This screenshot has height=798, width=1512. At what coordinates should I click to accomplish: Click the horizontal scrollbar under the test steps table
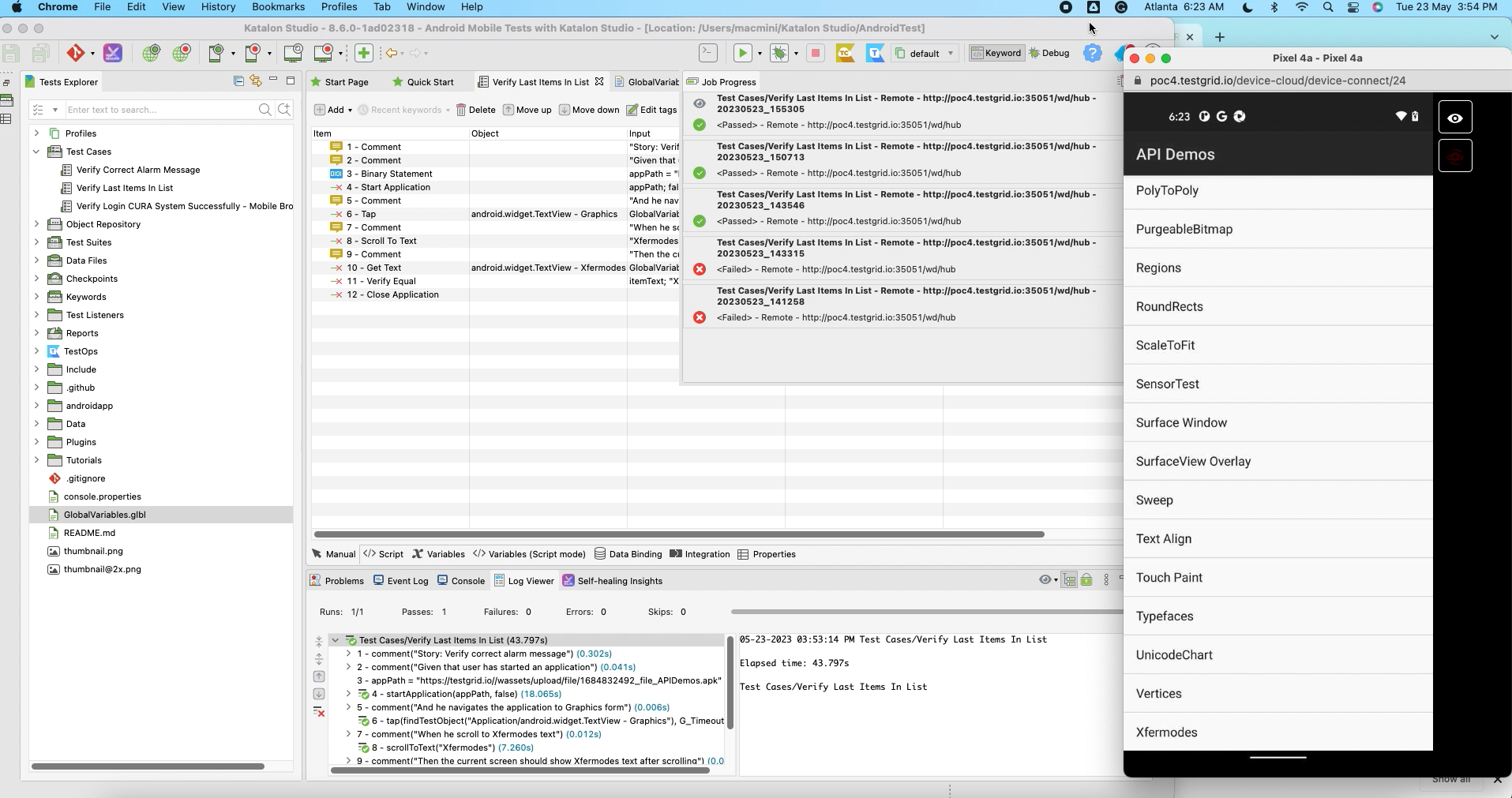tap(679, 534)
